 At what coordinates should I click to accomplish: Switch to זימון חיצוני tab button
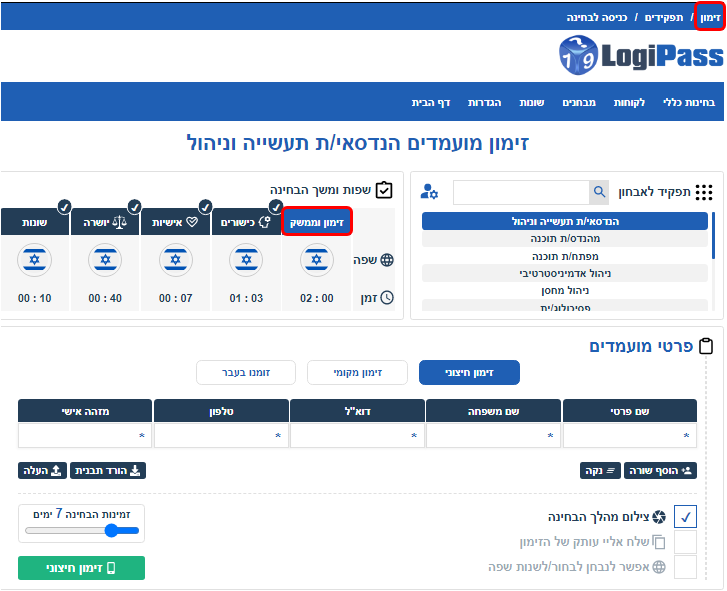coord(469,373)
